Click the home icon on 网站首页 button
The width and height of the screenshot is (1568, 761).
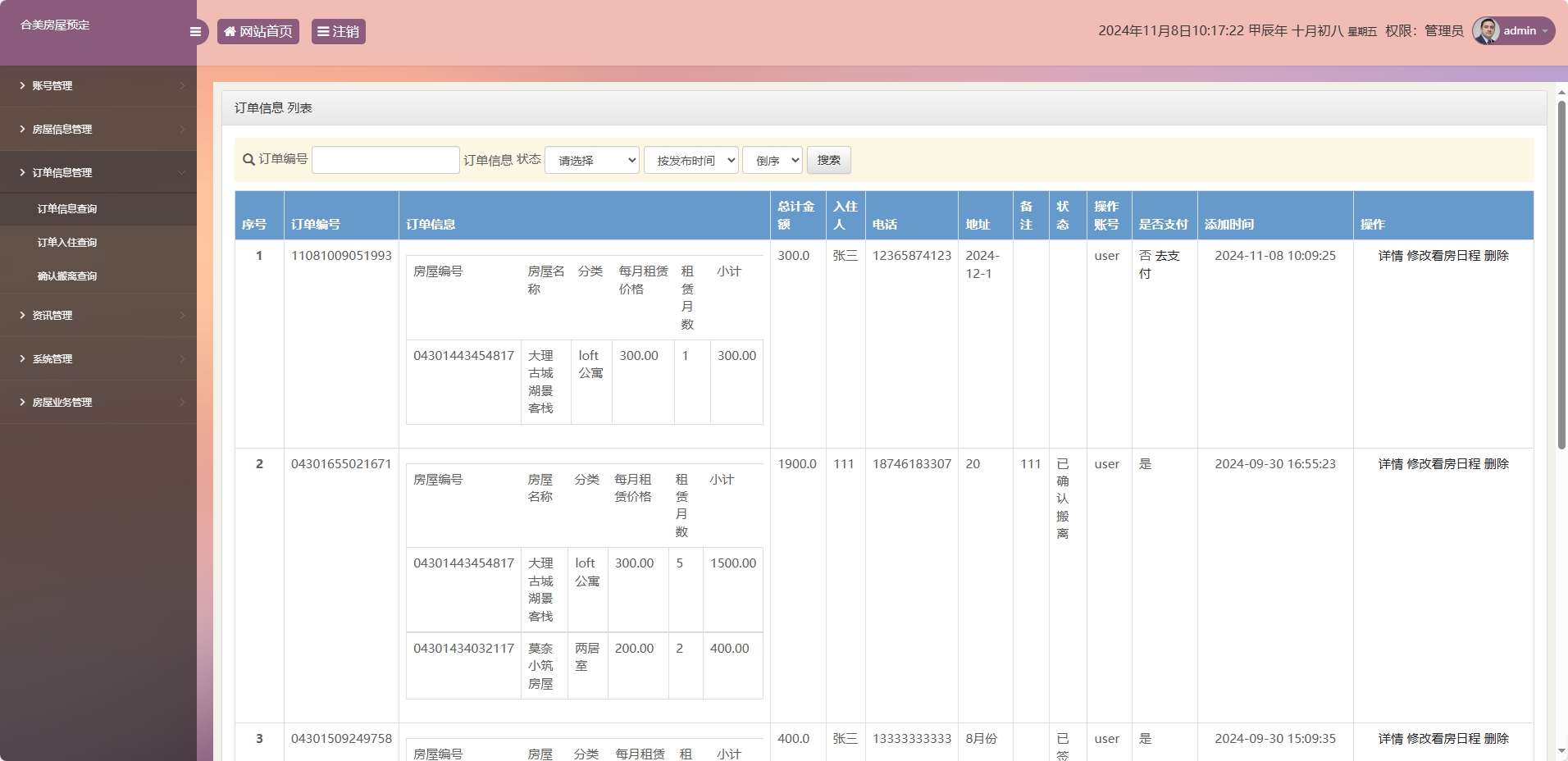(230, 31)
